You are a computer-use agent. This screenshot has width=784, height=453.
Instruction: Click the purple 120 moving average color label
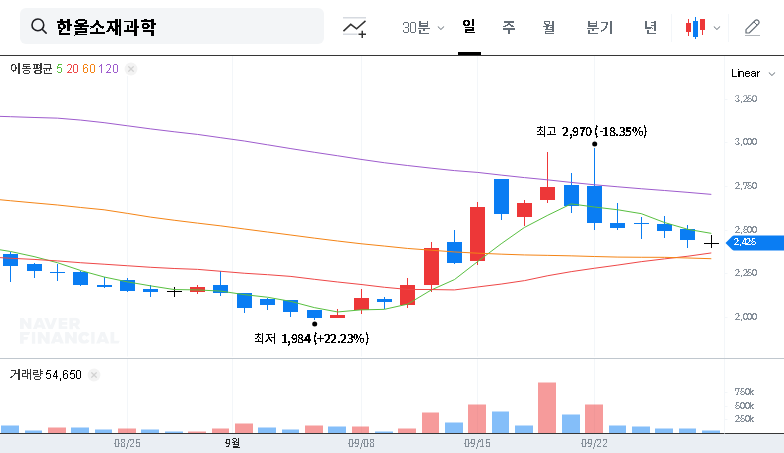point(110,69)
